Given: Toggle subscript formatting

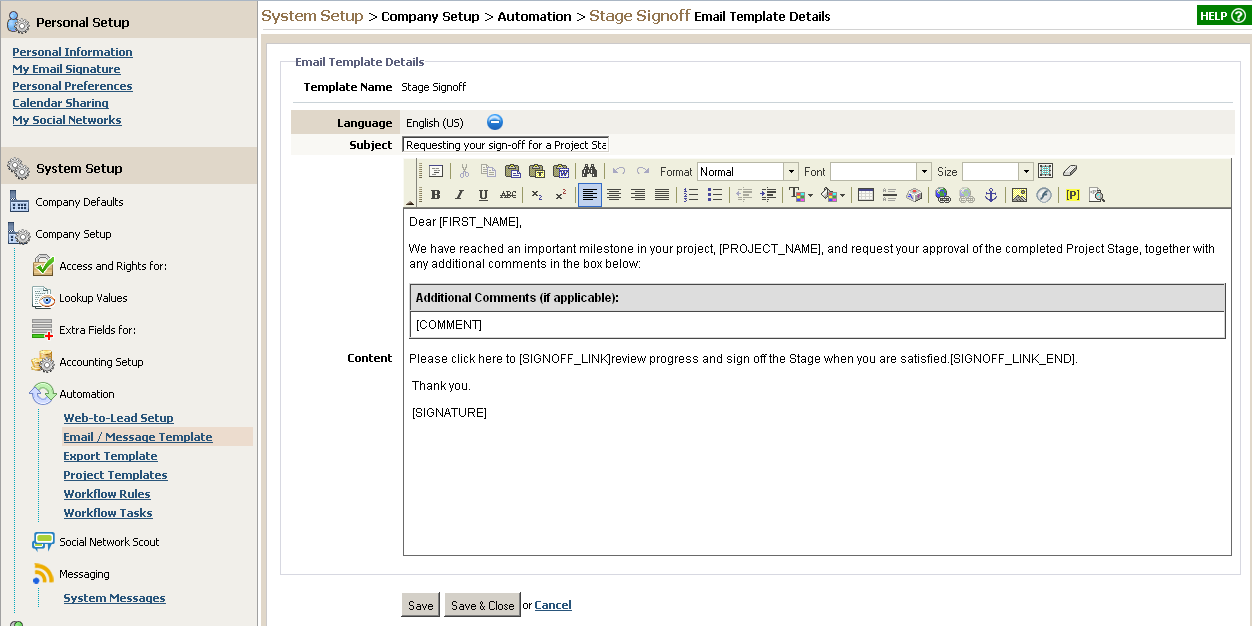Looking at the screenshot, I should tap(537, 195).
